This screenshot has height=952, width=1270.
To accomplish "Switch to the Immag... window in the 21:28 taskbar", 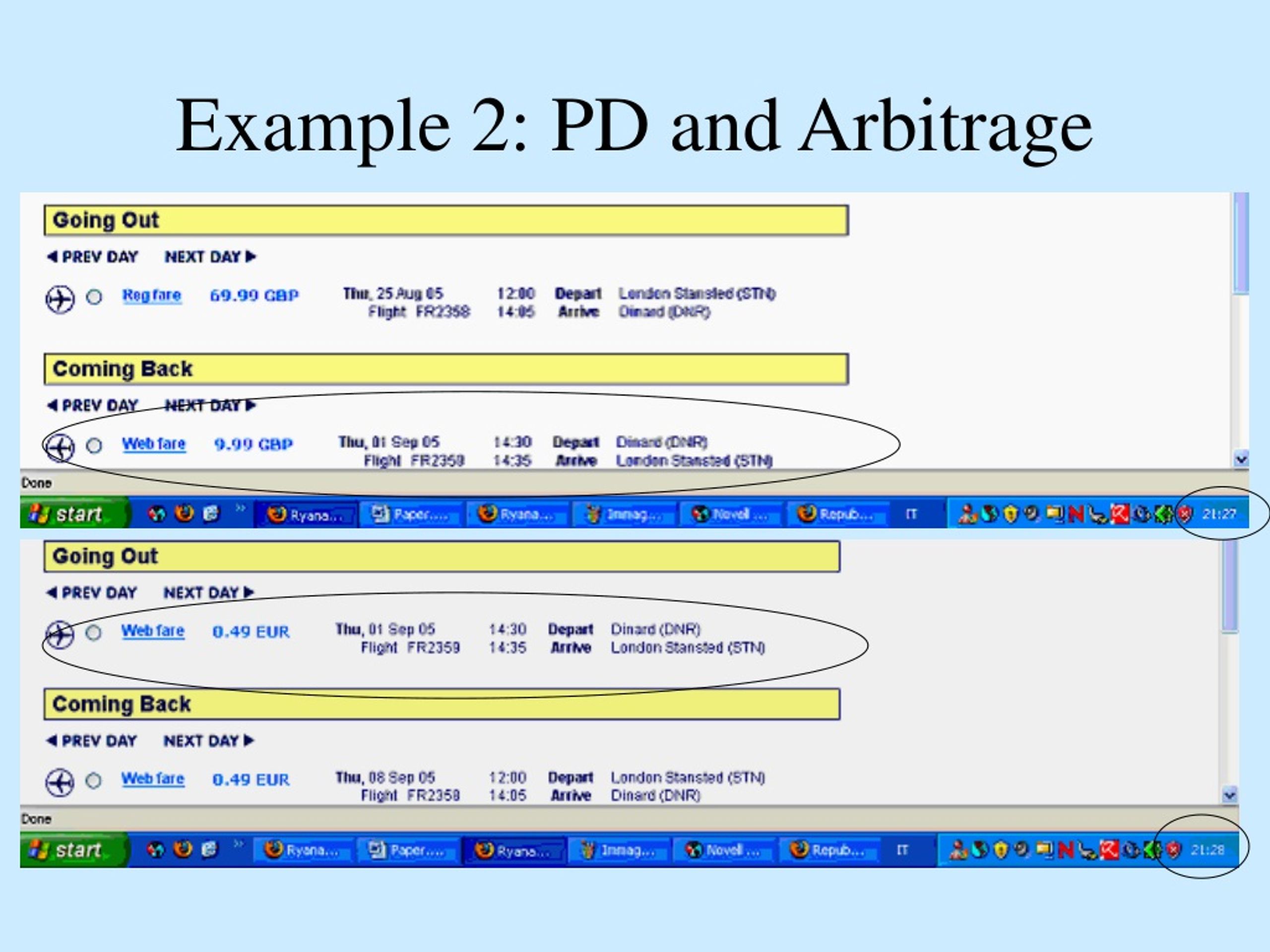I will 618,850.
